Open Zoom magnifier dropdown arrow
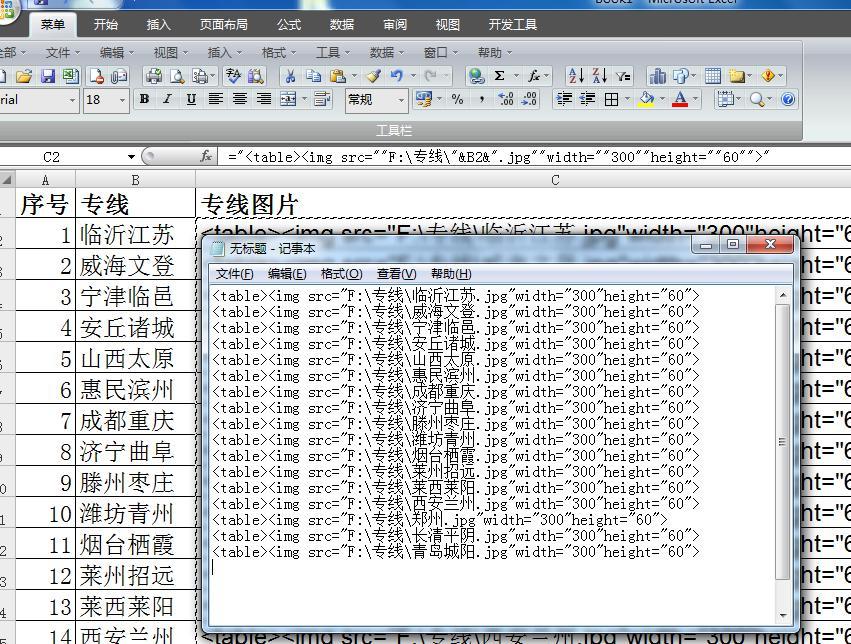851x644 pixels. 769,99
